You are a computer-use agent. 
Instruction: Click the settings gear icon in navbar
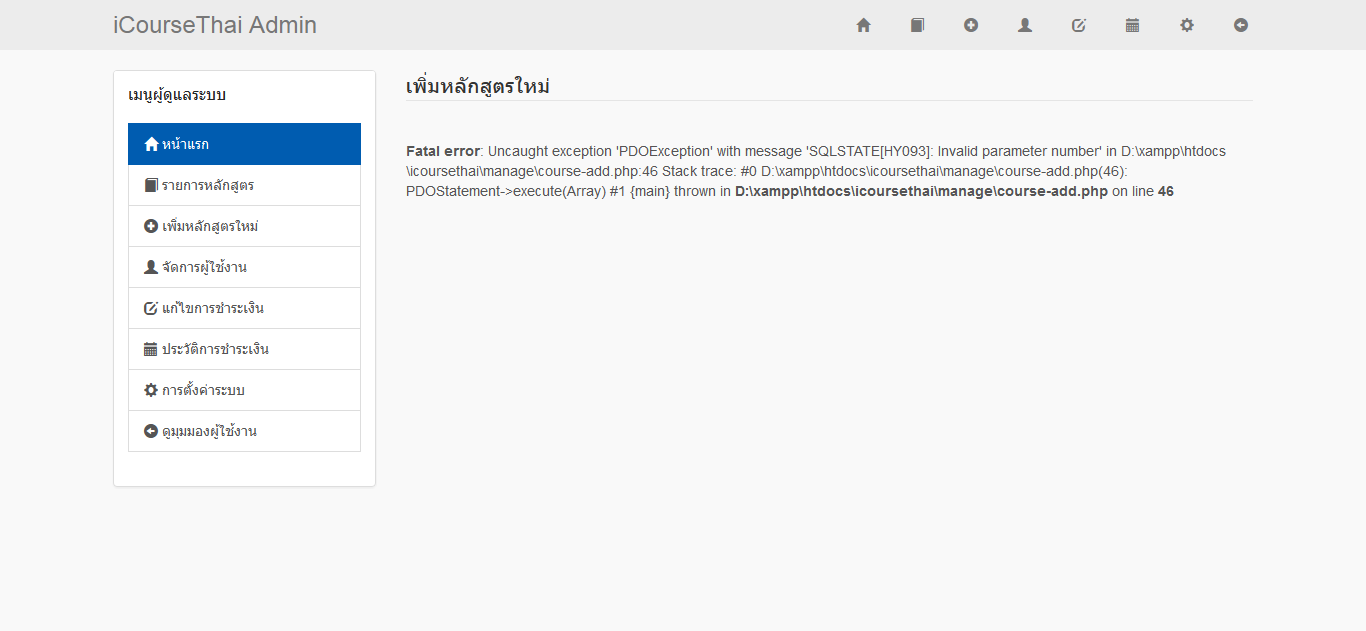(x=1187, y=25)
